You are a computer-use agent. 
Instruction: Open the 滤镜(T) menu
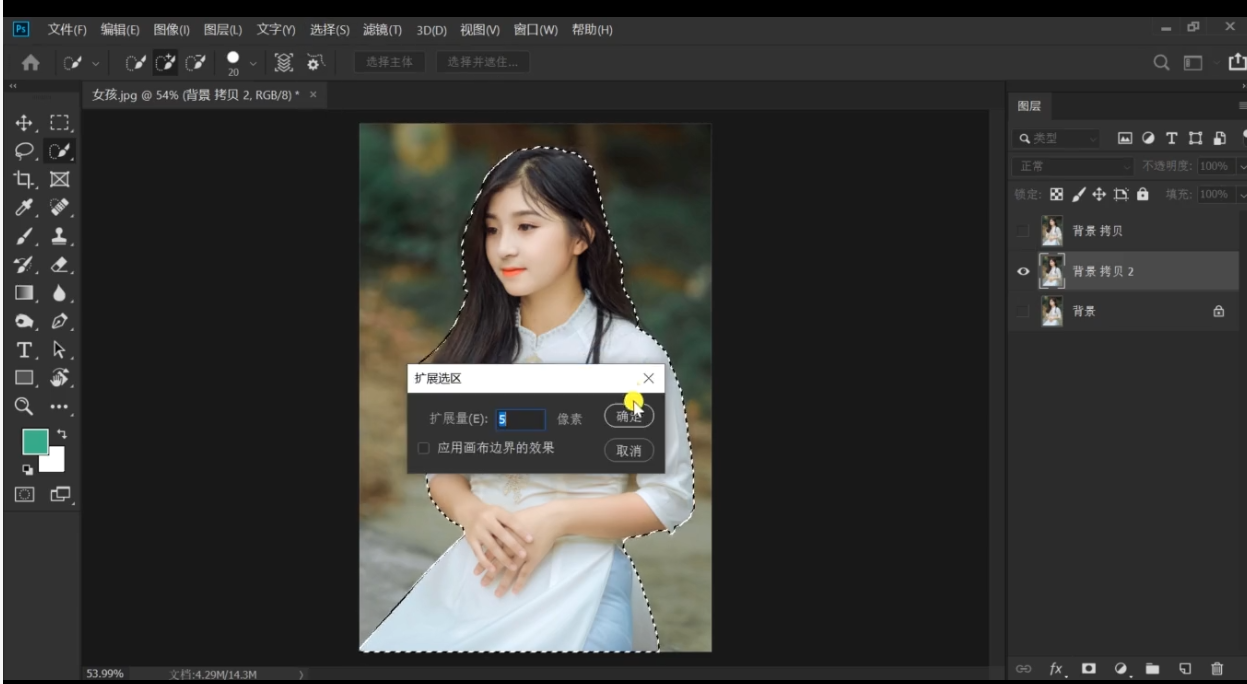382,30
